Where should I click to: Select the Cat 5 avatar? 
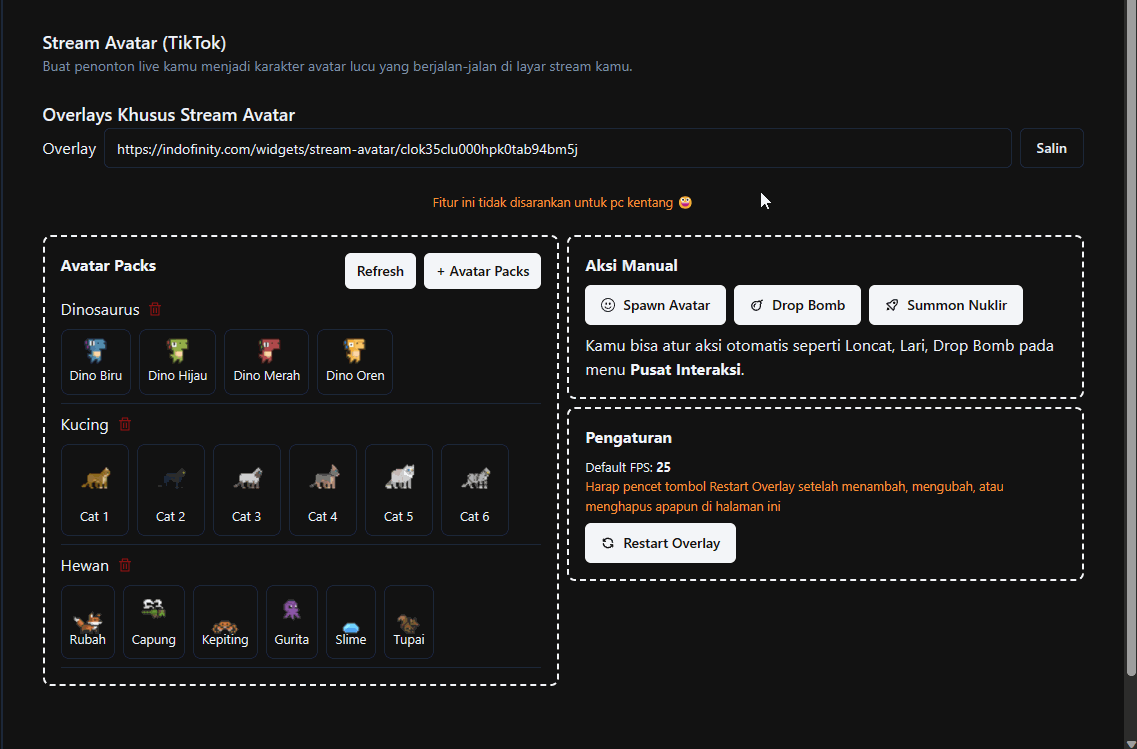pos(399,490)
